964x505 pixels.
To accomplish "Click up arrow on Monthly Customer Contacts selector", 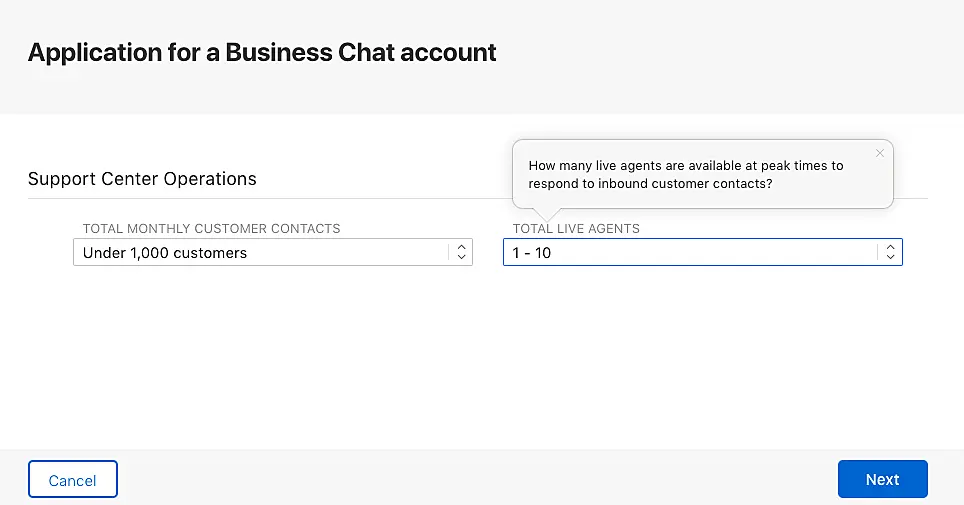I will coord(461,247).
